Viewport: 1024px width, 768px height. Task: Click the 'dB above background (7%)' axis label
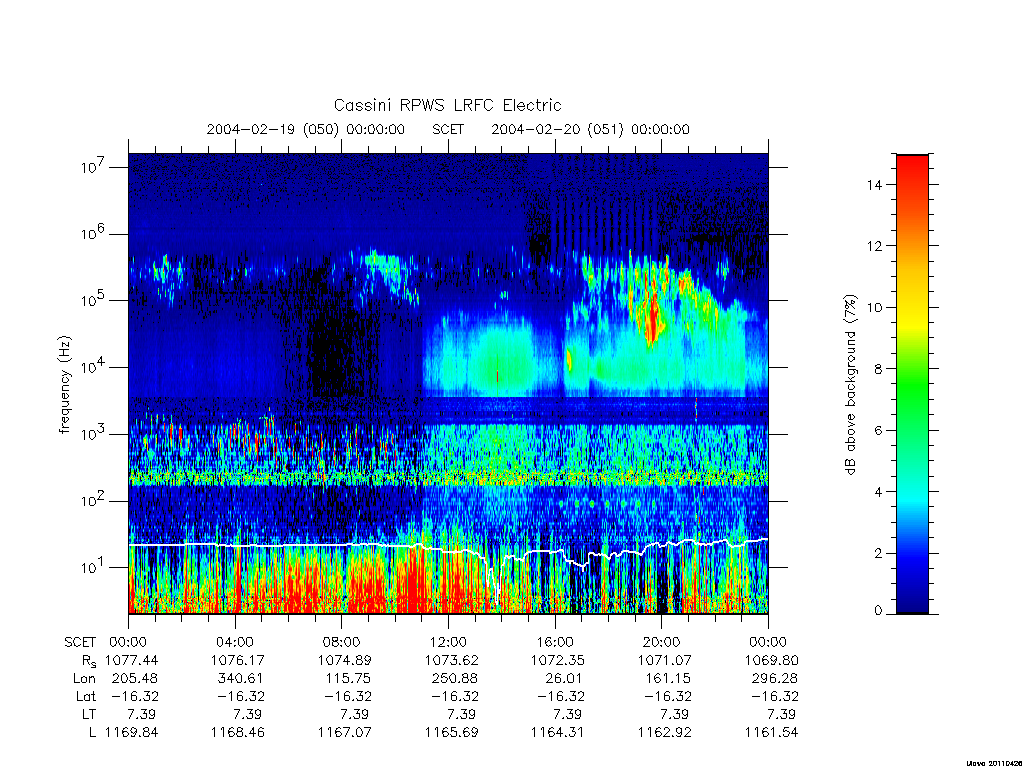point(850,385)
